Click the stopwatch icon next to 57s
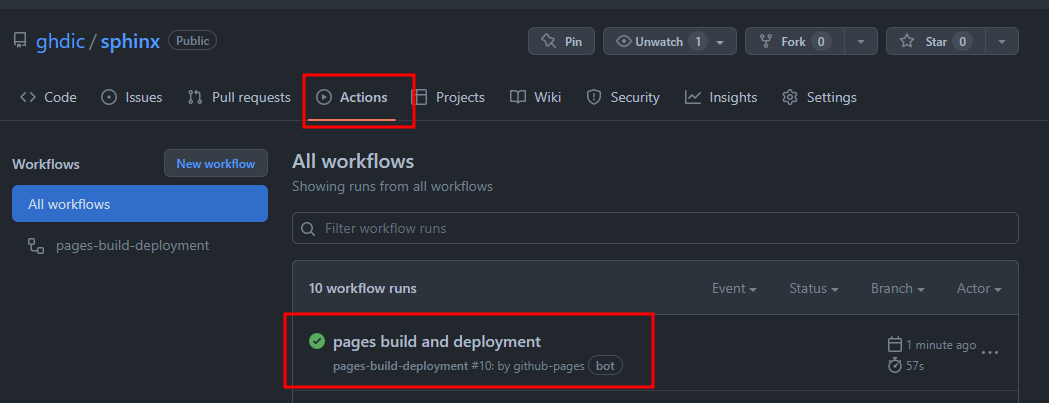This screenshot has height=403, width=1049. tap(894, 366)
